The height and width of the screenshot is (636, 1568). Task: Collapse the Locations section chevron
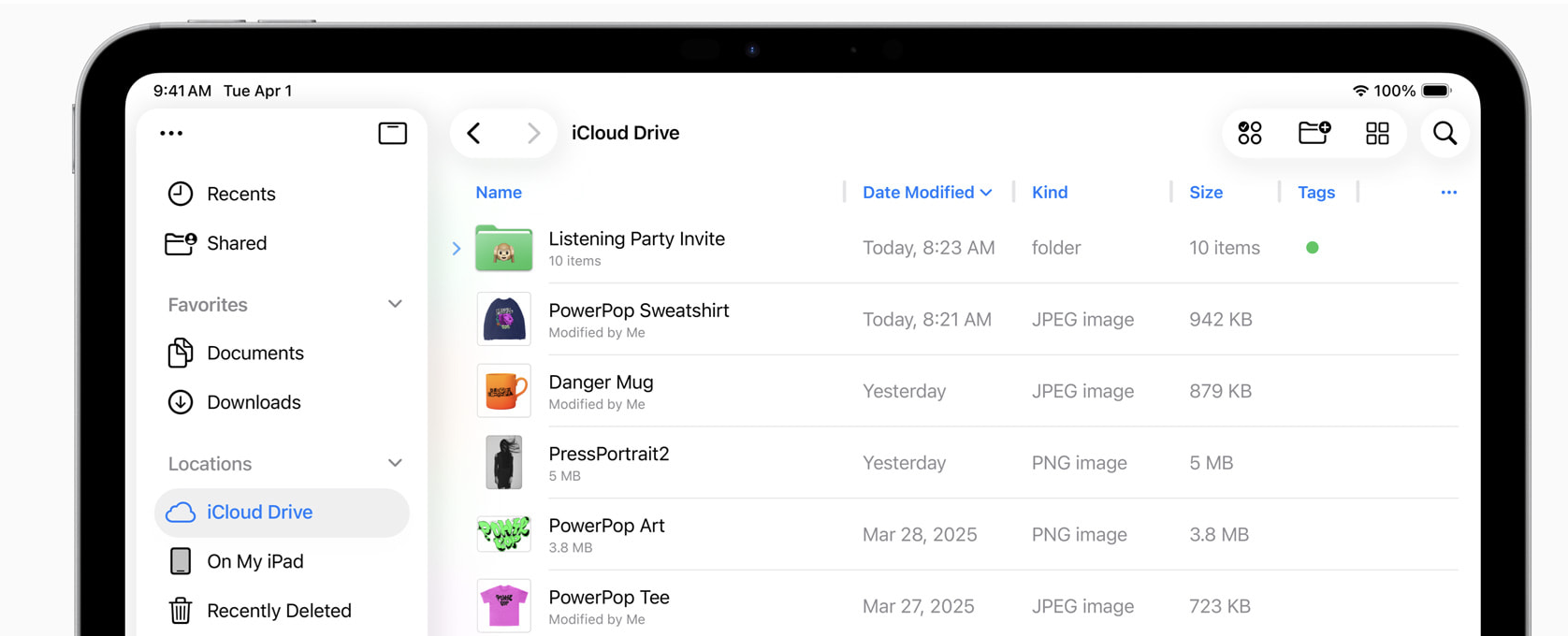[x=395, y=463]
